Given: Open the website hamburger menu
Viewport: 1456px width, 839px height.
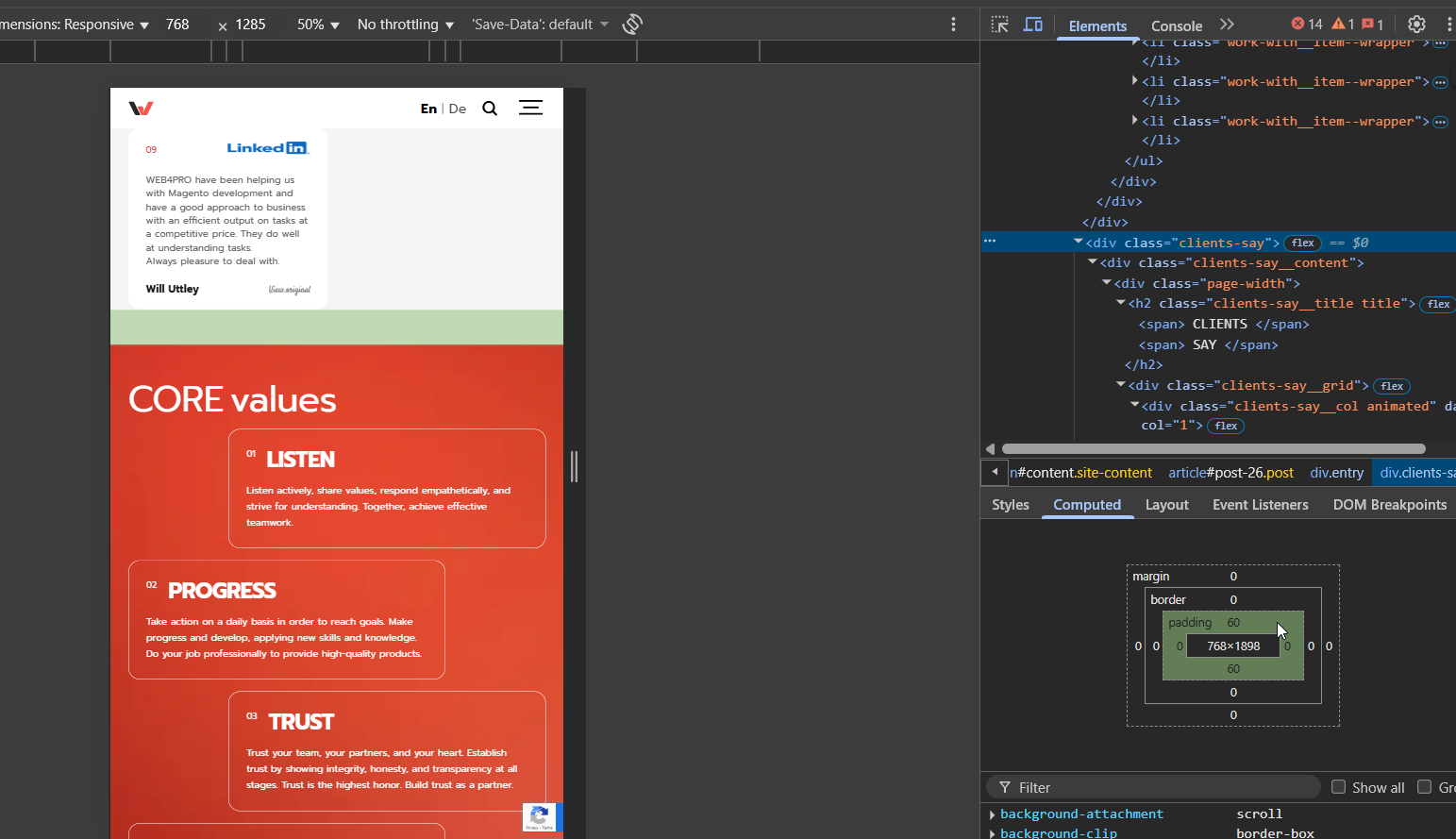Looking at the screenshot, I should click(530, 108).
